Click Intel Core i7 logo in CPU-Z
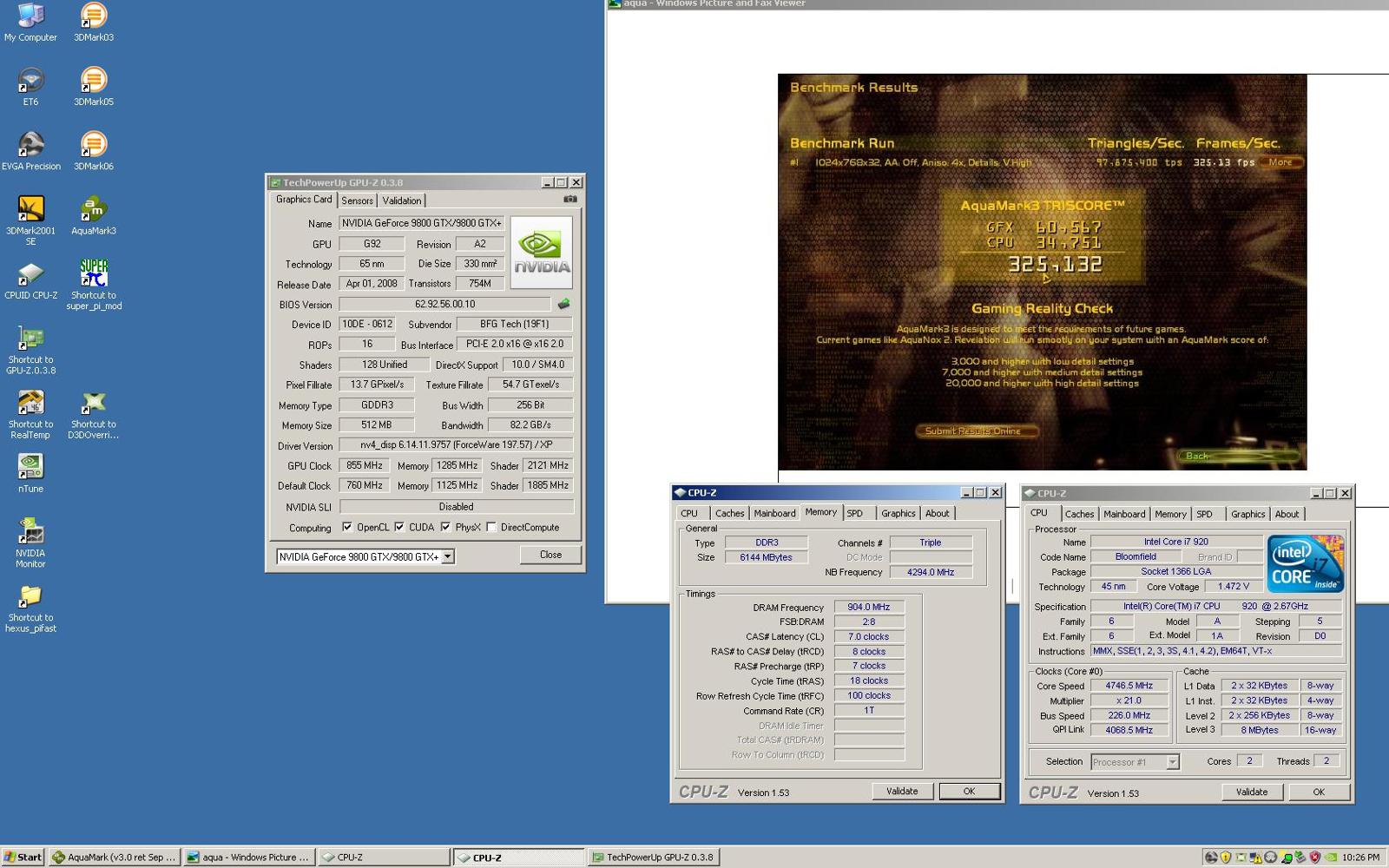The height and width of the screenshot is (868, 1389). point(1306,563)
